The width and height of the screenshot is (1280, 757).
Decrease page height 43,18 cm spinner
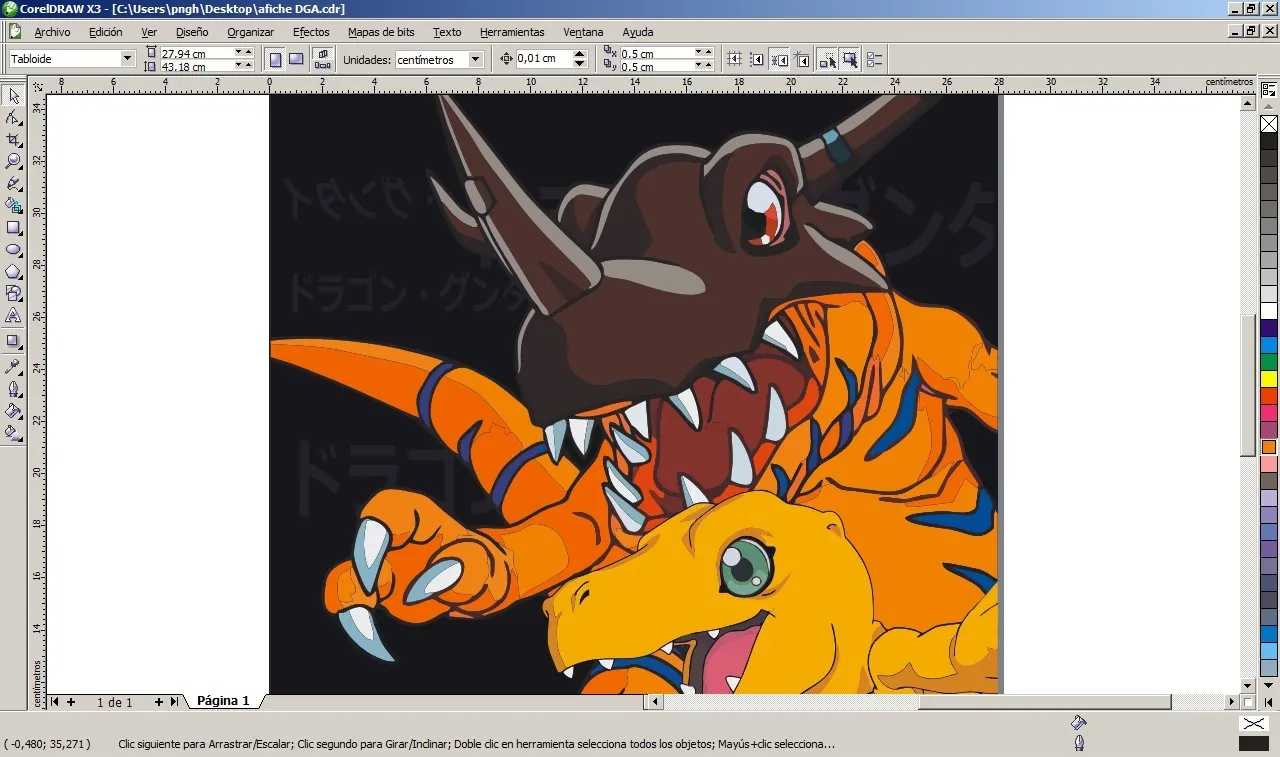point(239,67)
